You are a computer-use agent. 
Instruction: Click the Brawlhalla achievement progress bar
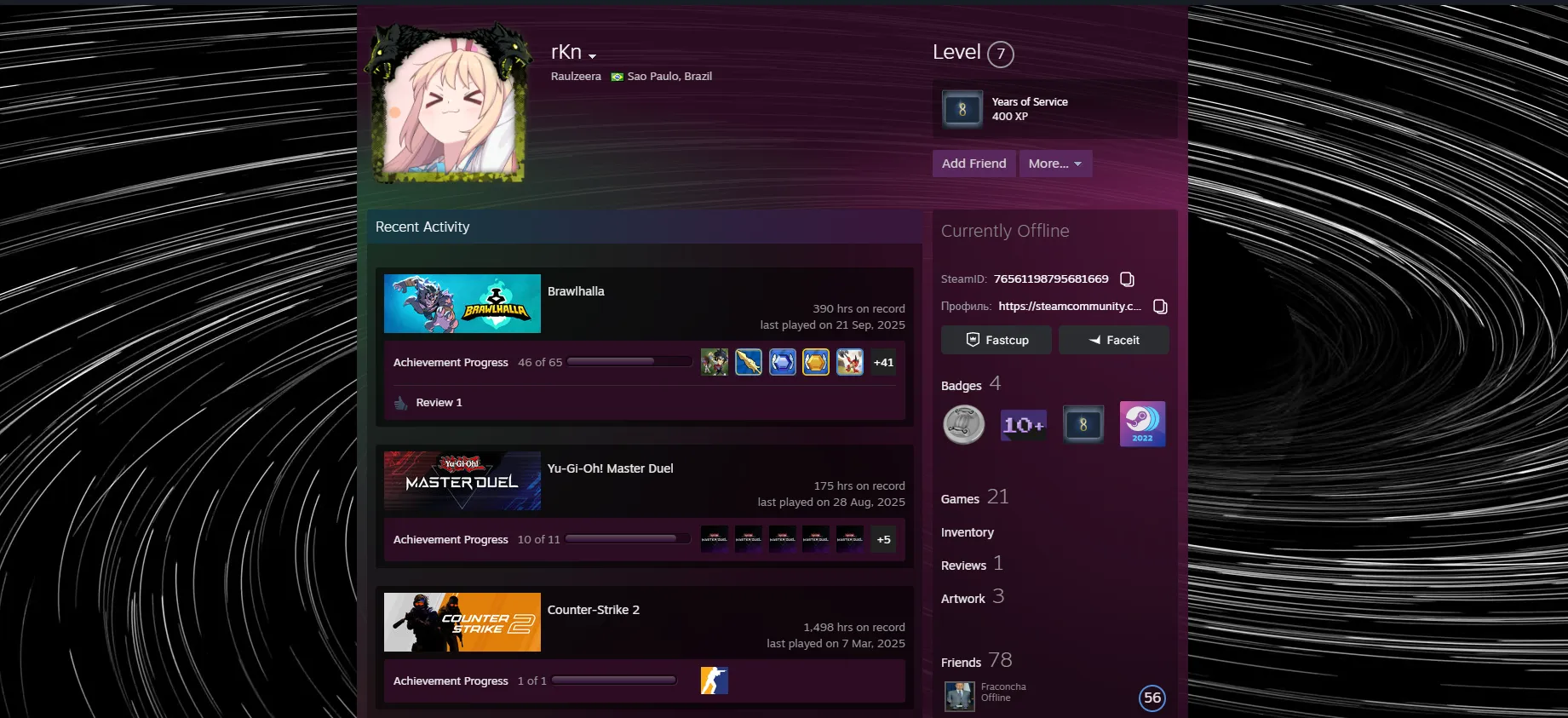click(x=629, y=362)
